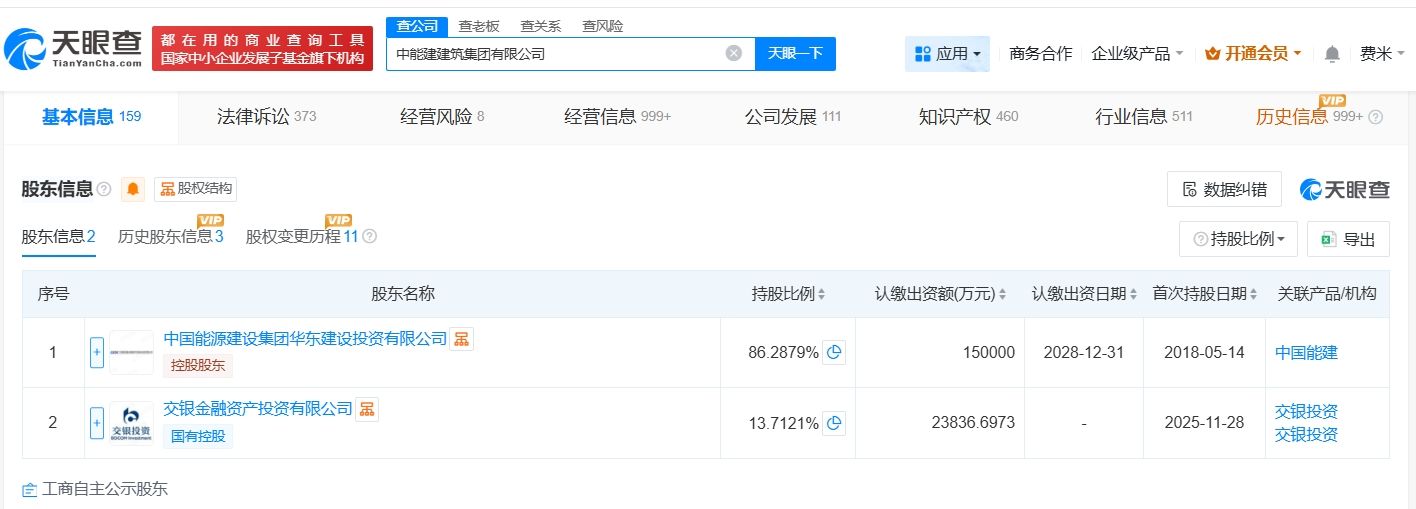The height and width of the screenshot is (509, 1416).
Task: Click the 导出 export button
Action: coord(1348,239)
